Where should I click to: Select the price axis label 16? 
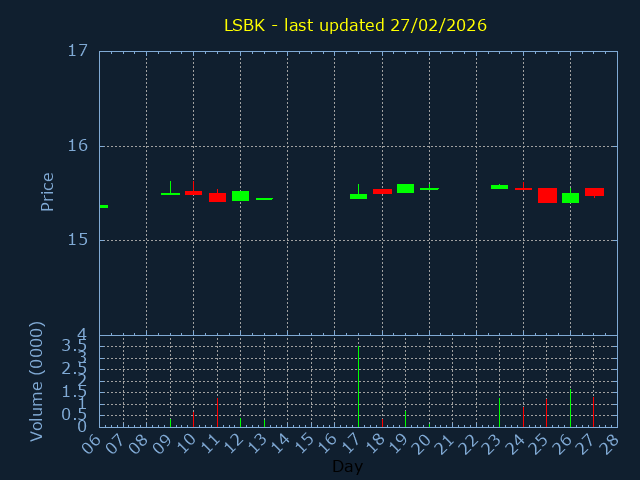(x=78, y=146)
